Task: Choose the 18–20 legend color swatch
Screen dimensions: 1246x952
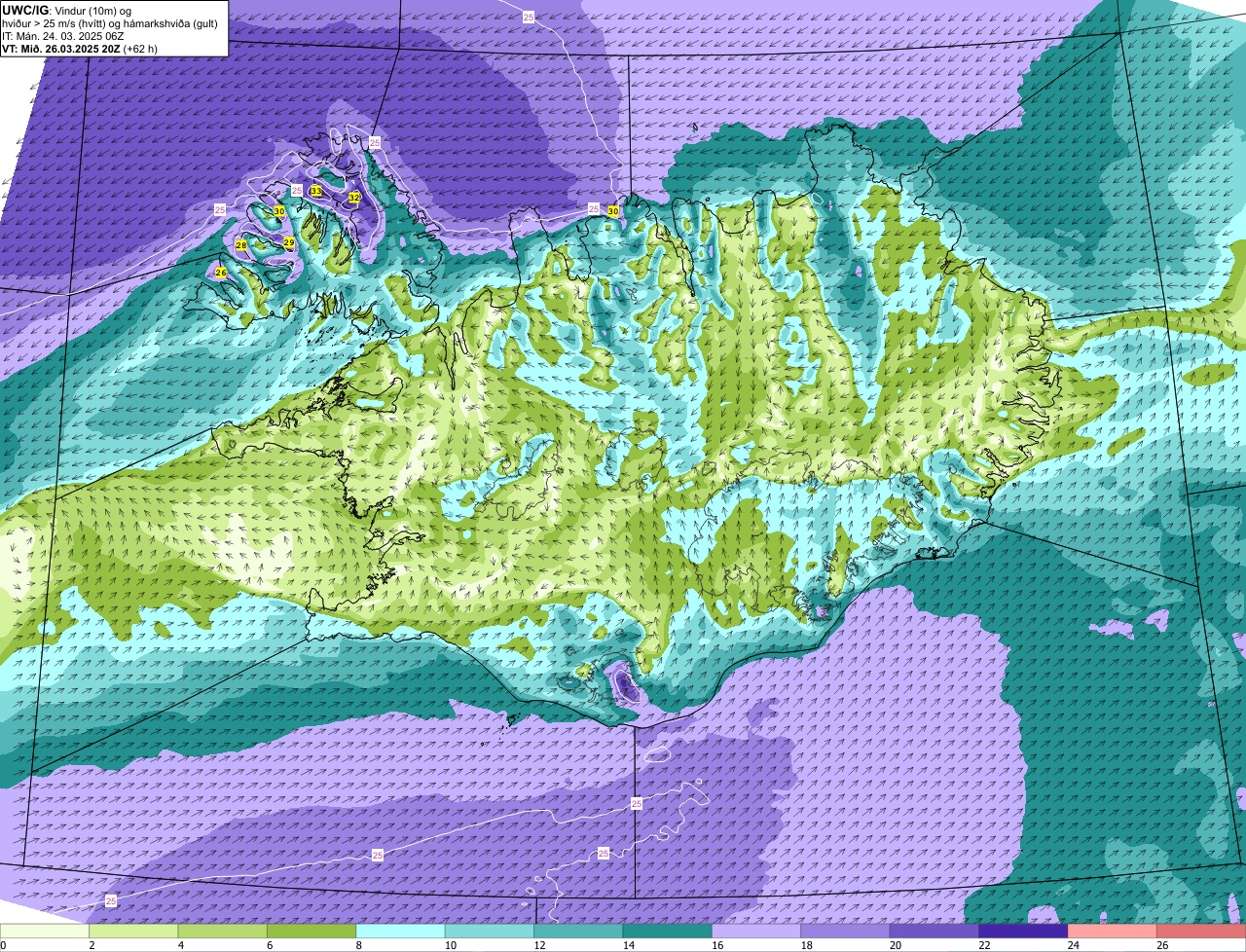Action: [845, 931]
